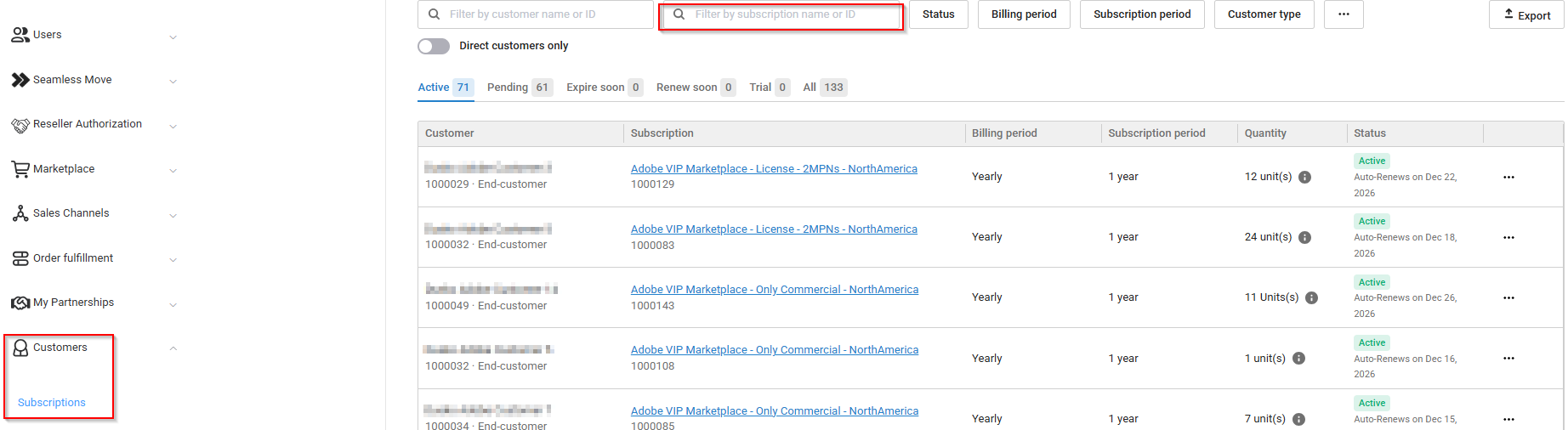Screen dimensions: 1568x430
Task: Click the Order fulfillment icon
Action: click(20, 258)
